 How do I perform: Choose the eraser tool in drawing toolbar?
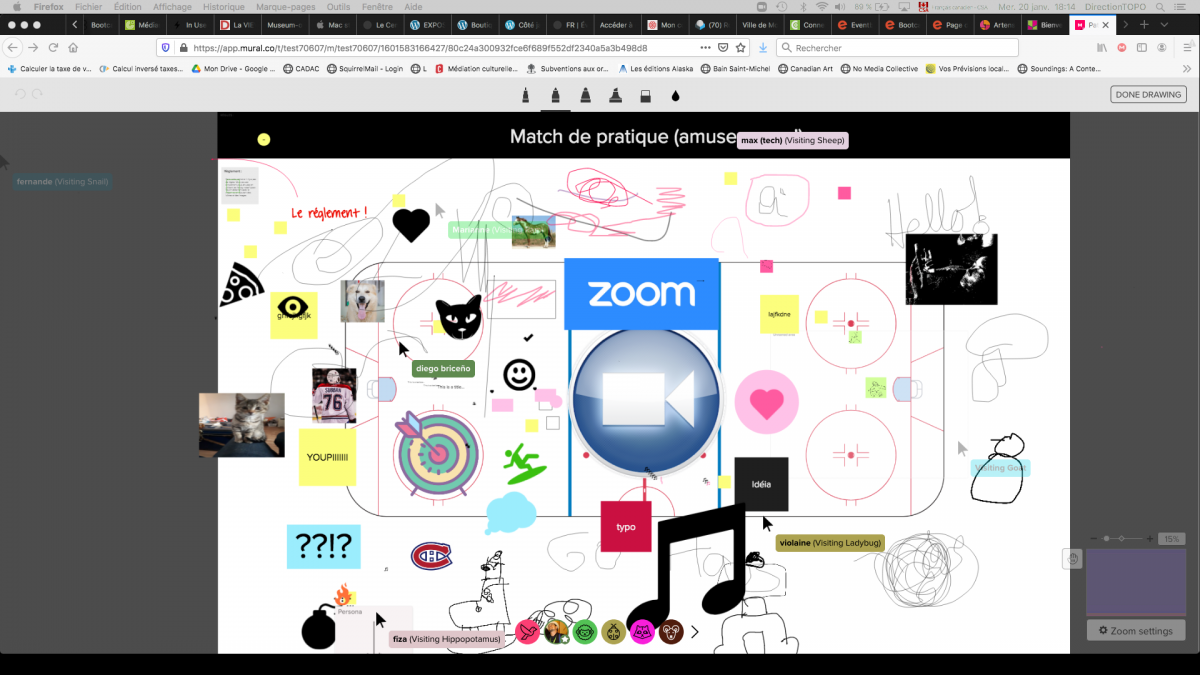point(645,95)
